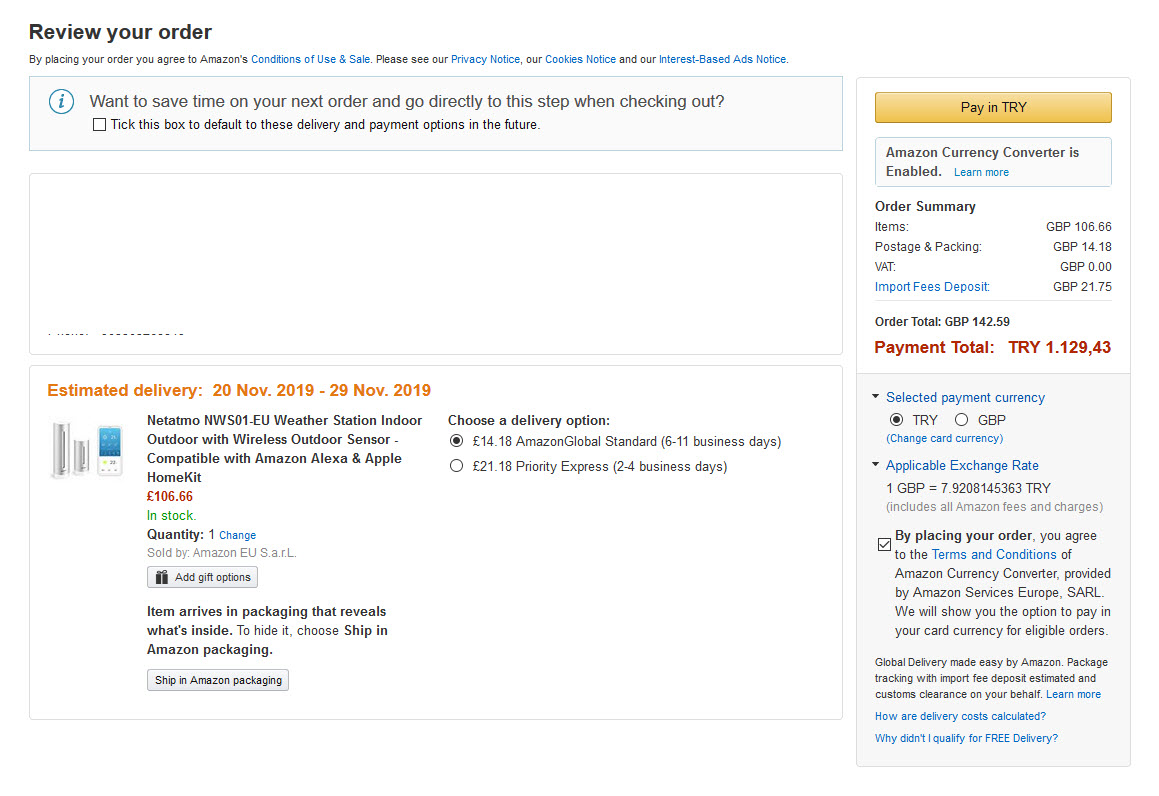This screenshot has height=796, width=1159.
Task: Open Conditions of Use & Sale link
Action: pos(310,59)
